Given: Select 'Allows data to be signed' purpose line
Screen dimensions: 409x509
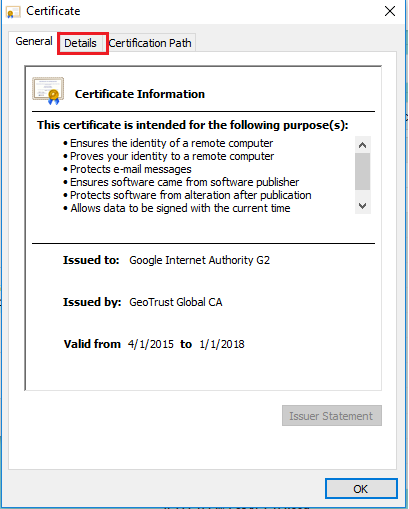Looking at the screenshot, I should (x=180, y=208).
